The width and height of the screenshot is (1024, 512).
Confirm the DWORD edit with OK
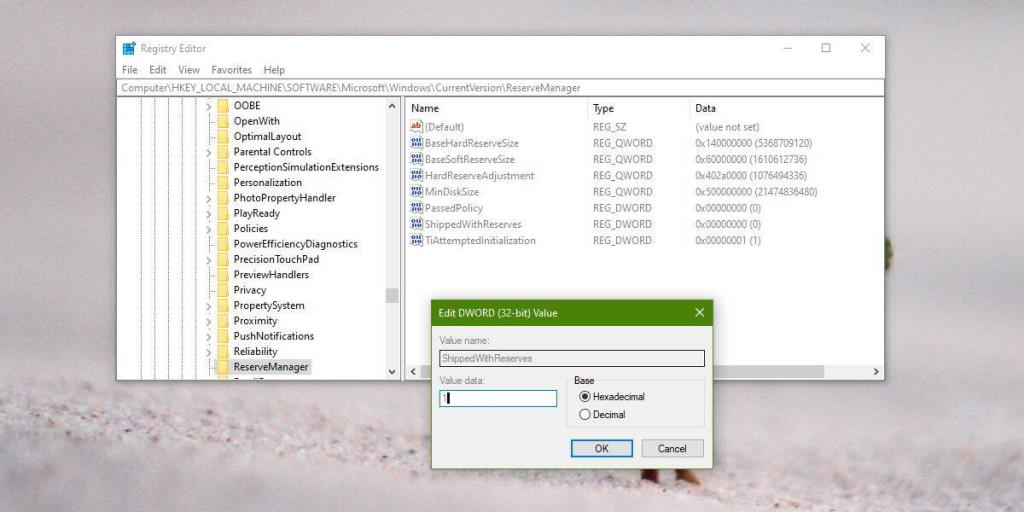coord(601,449)
